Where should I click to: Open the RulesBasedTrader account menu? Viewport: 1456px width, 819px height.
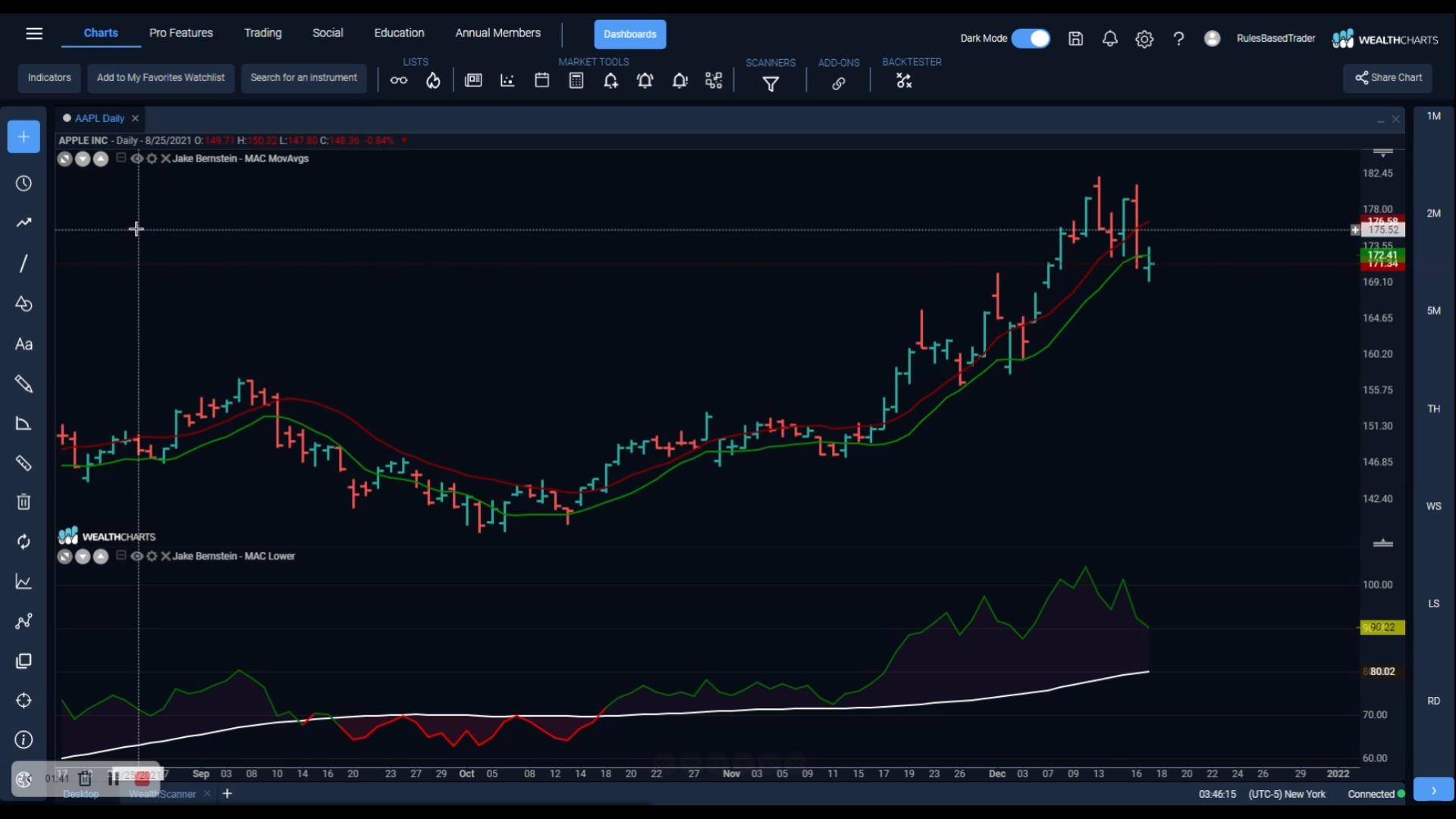tap(1276, 39)
